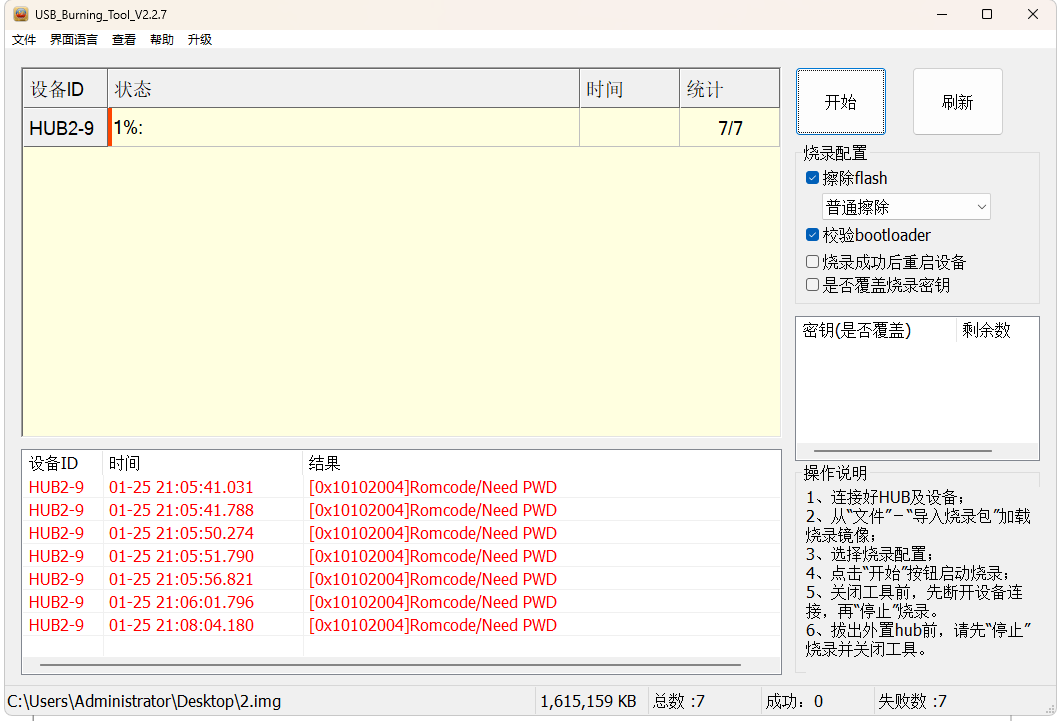Maximize the USB Burning Tool window
1060x721 pixels.
pos(987,14)
